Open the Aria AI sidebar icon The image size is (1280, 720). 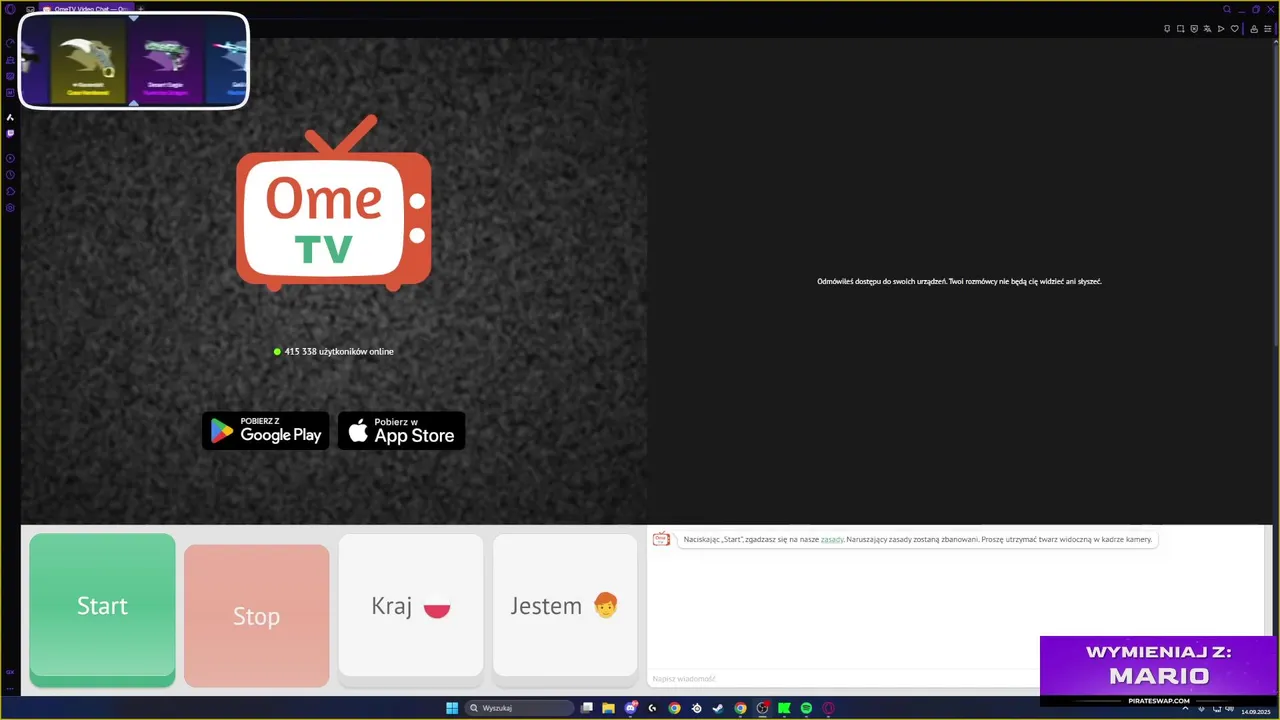(x=10, y=117)
